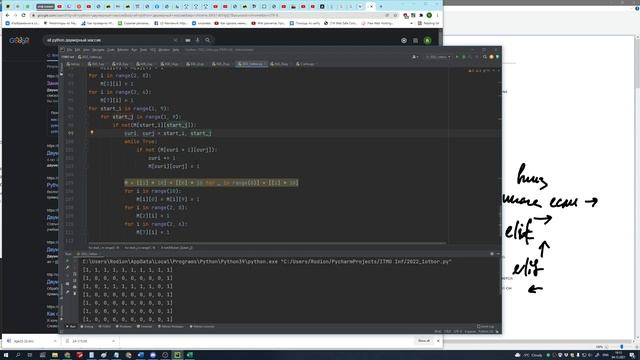This screenshot has height=360, width=640.
Task: Open the user account dropdown in PyCharm toolbar
Action: click(415, 57)
